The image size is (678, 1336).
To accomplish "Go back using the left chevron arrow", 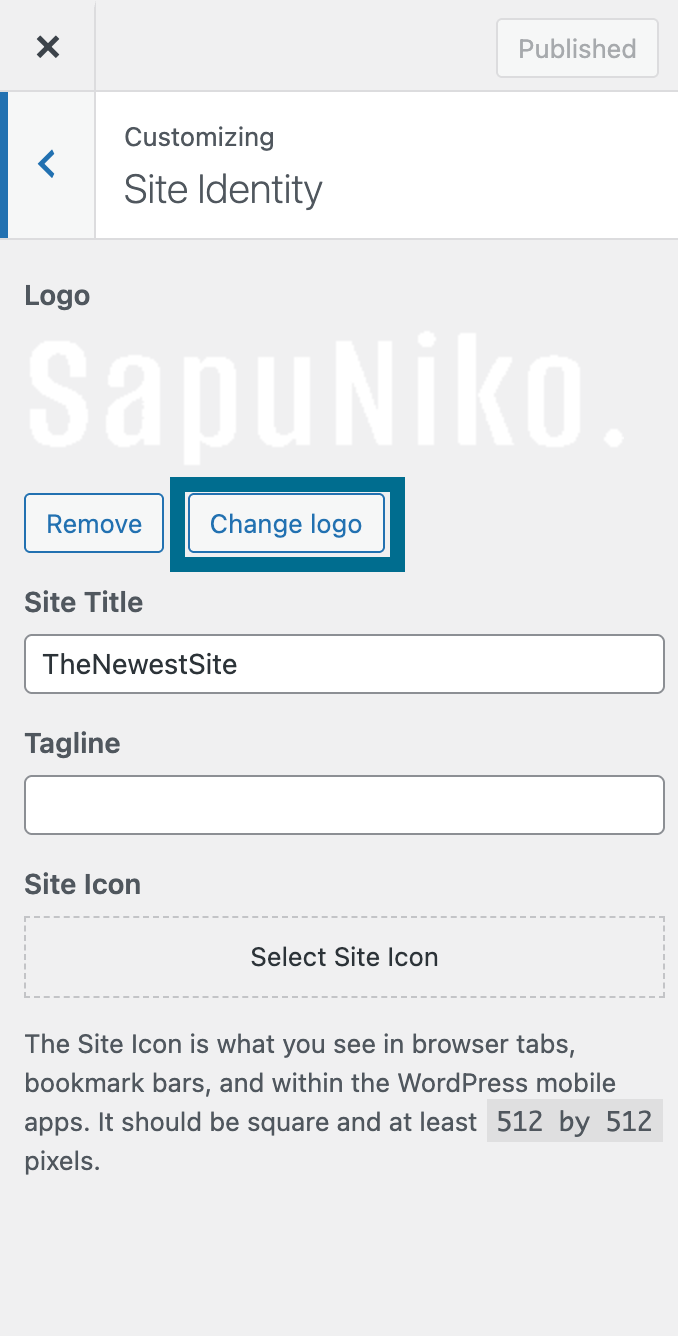I will click(x=47, y=164).
